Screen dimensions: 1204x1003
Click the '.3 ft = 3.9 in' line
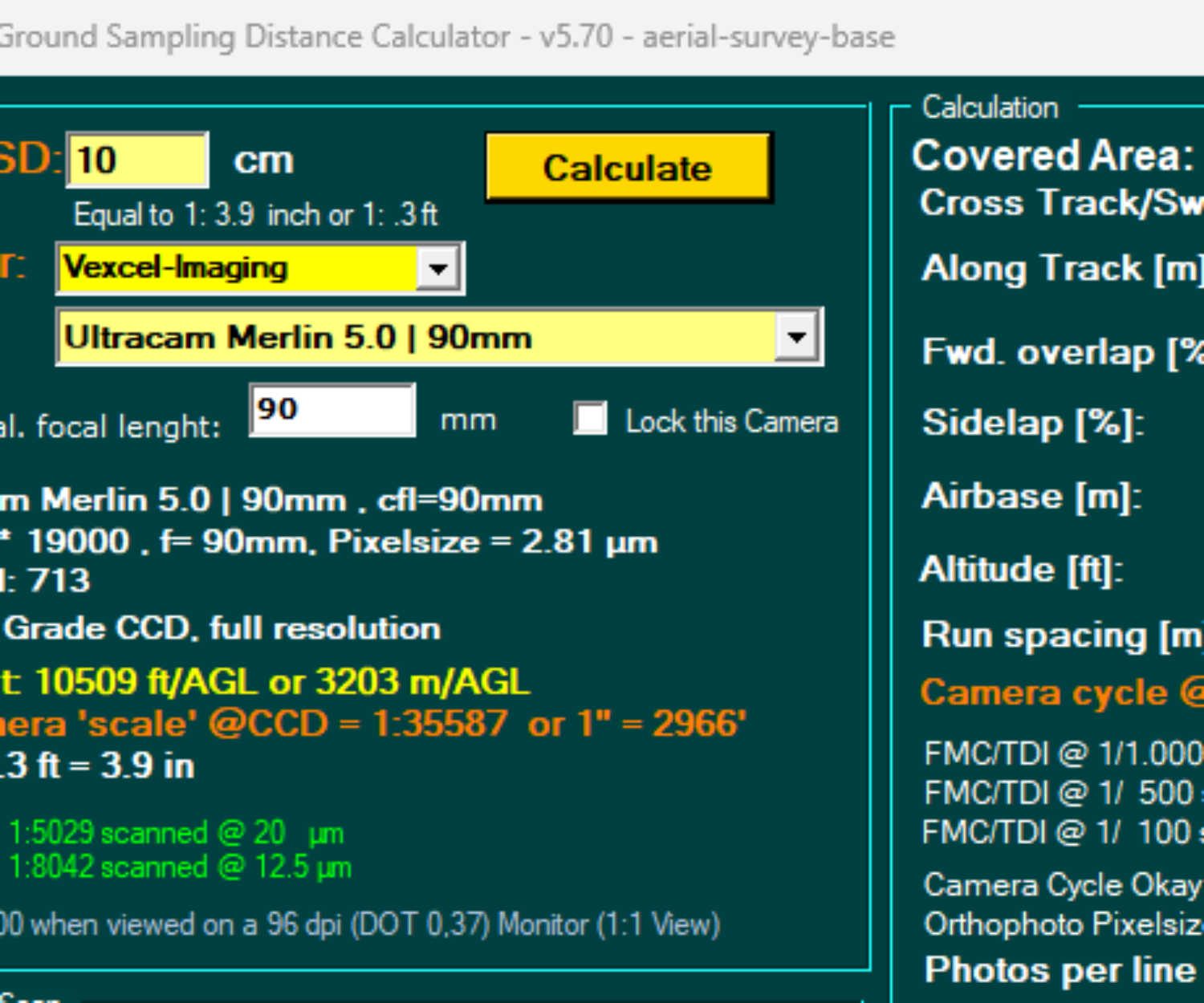coord(97,765)
